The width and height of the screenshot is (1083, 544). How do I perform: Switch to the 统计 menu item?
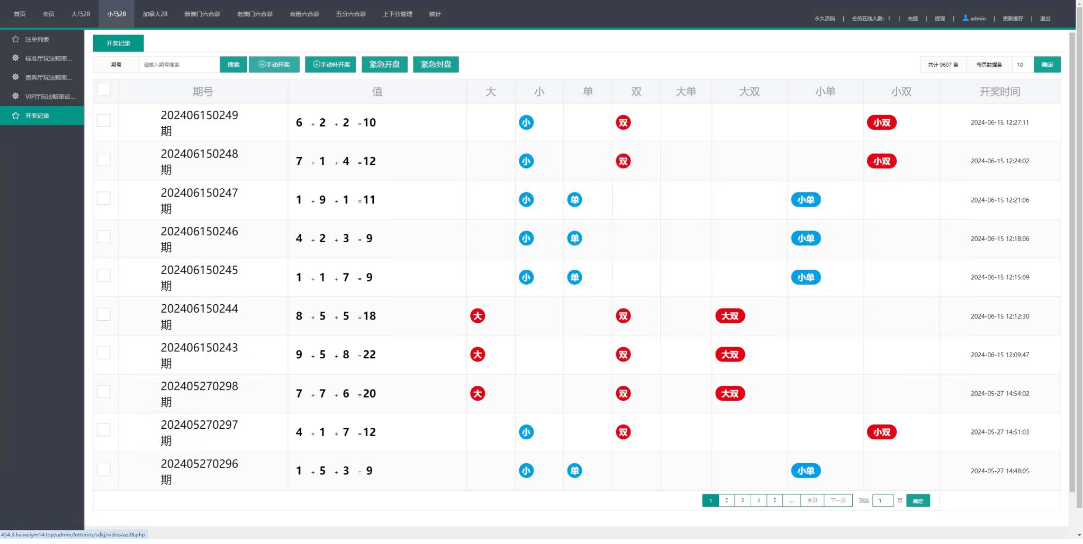434,15
